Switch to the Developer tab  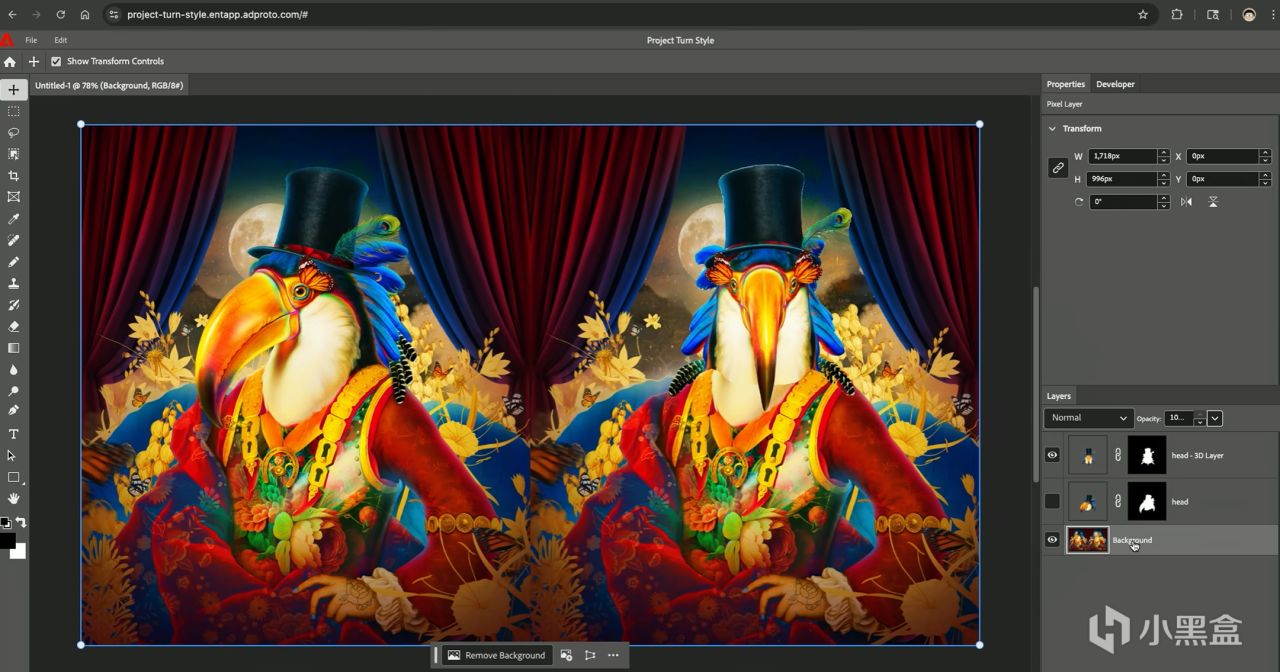(1115, 84)
